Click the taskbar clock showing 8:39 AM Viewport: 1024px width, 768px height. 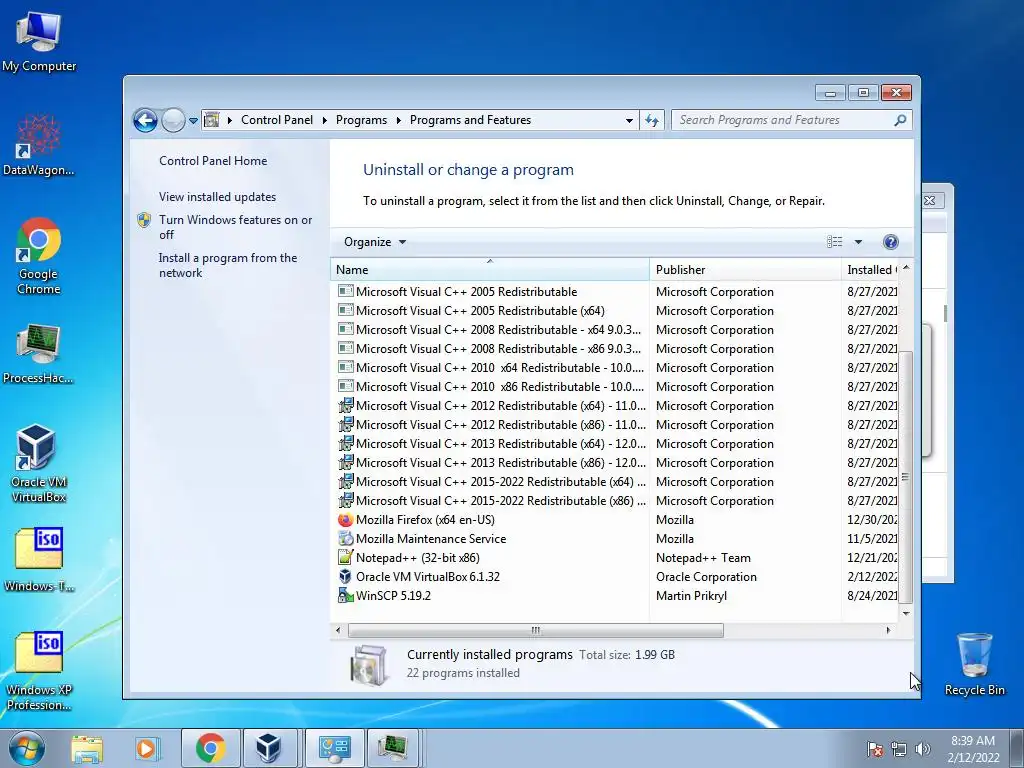tap(973, 749)
